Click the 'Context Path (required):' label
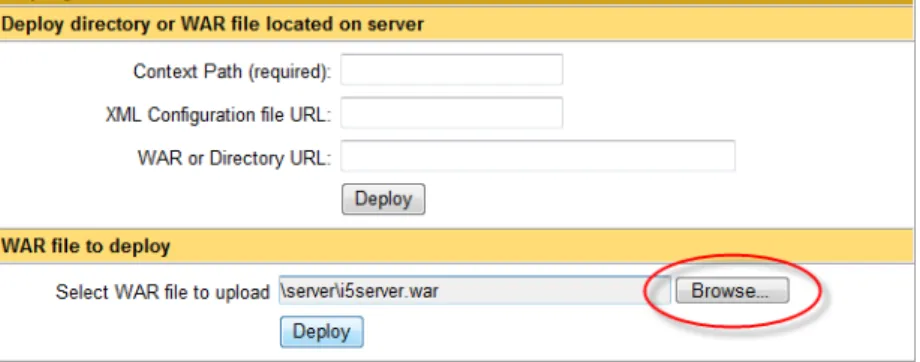 coord(232,72)
